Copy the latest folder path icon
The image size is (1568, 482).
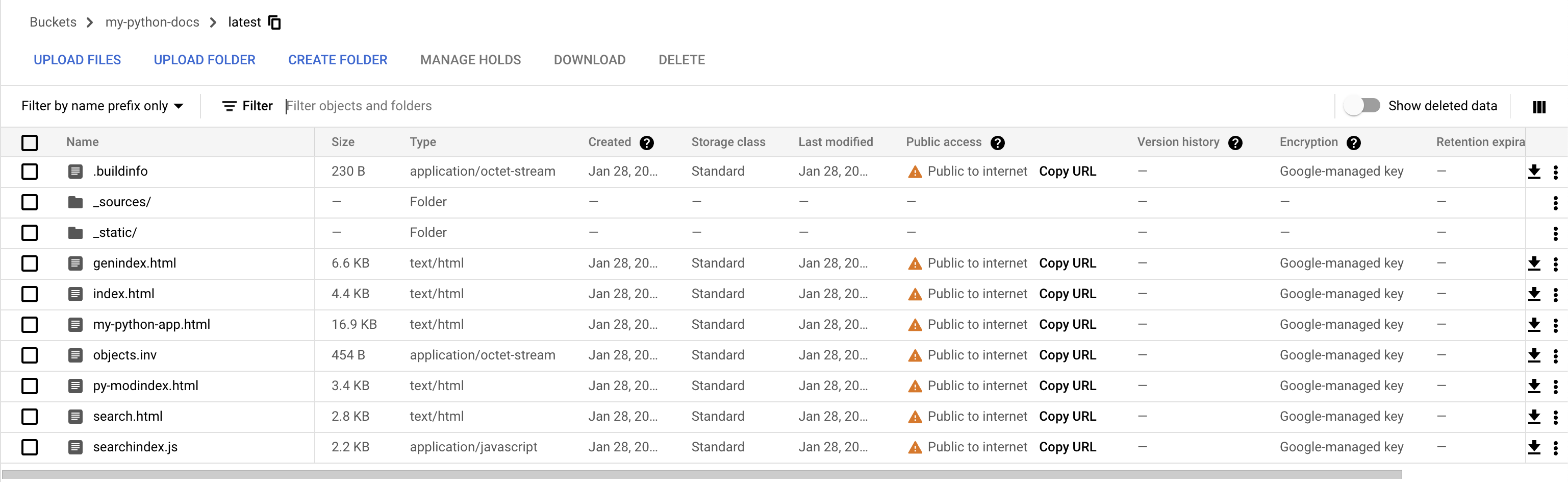pyautogui.click(x=274, y=22)
